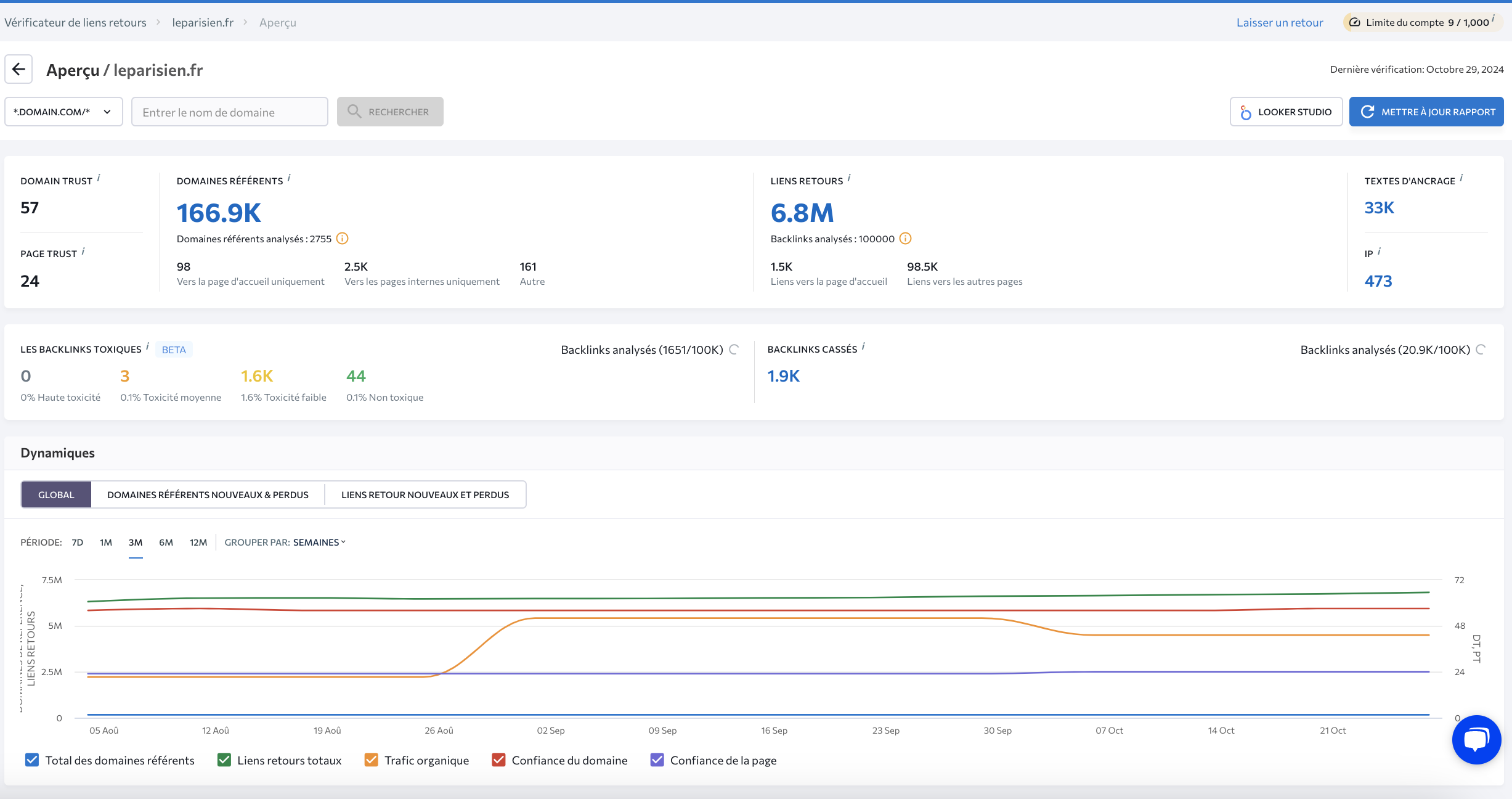The width and height of the screenshot is (1512, 799).
Task: Click info icon next to Textes d'ancrage
Action: (x=1461, y=178)
